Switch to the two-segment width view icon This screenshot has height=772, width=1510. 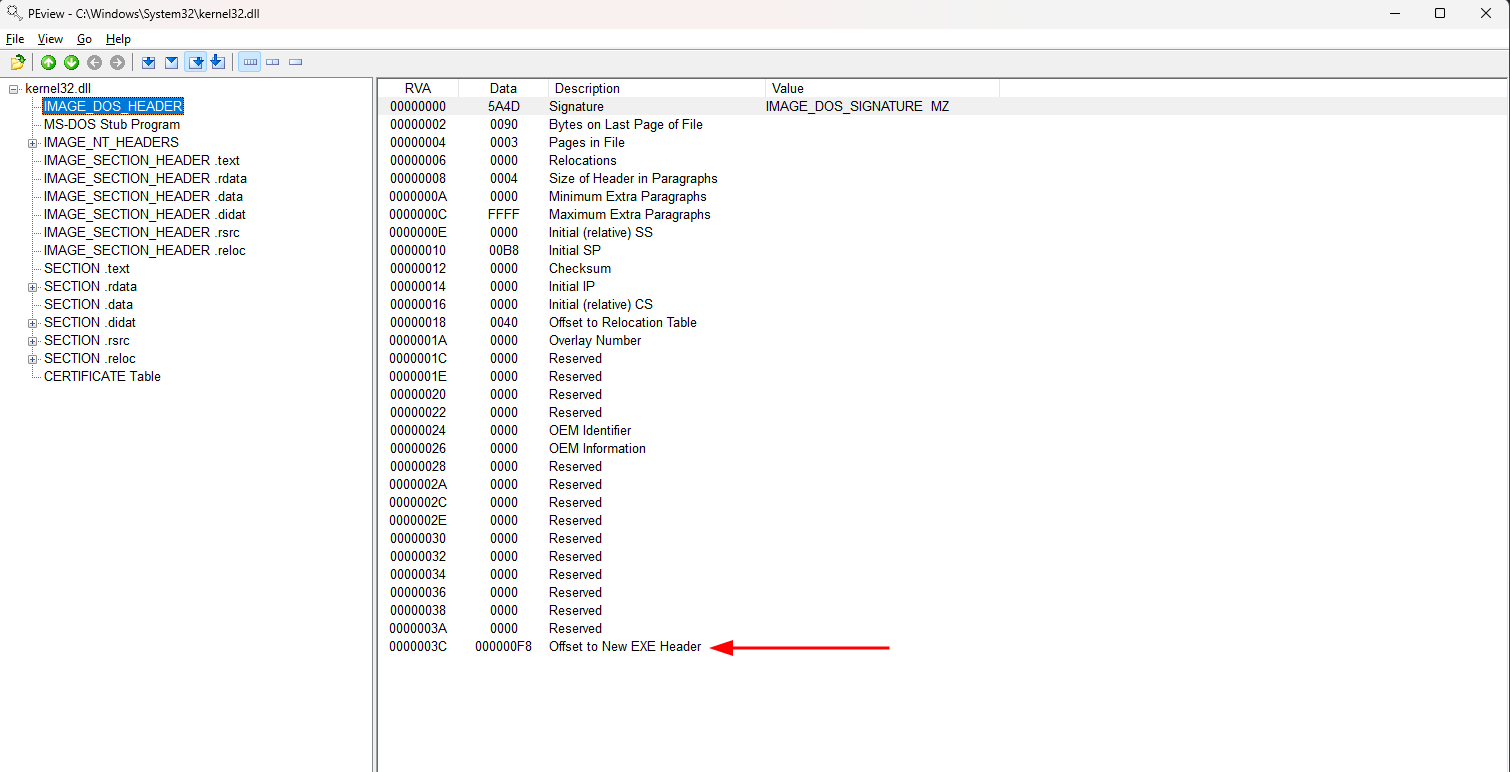(273, 63)
